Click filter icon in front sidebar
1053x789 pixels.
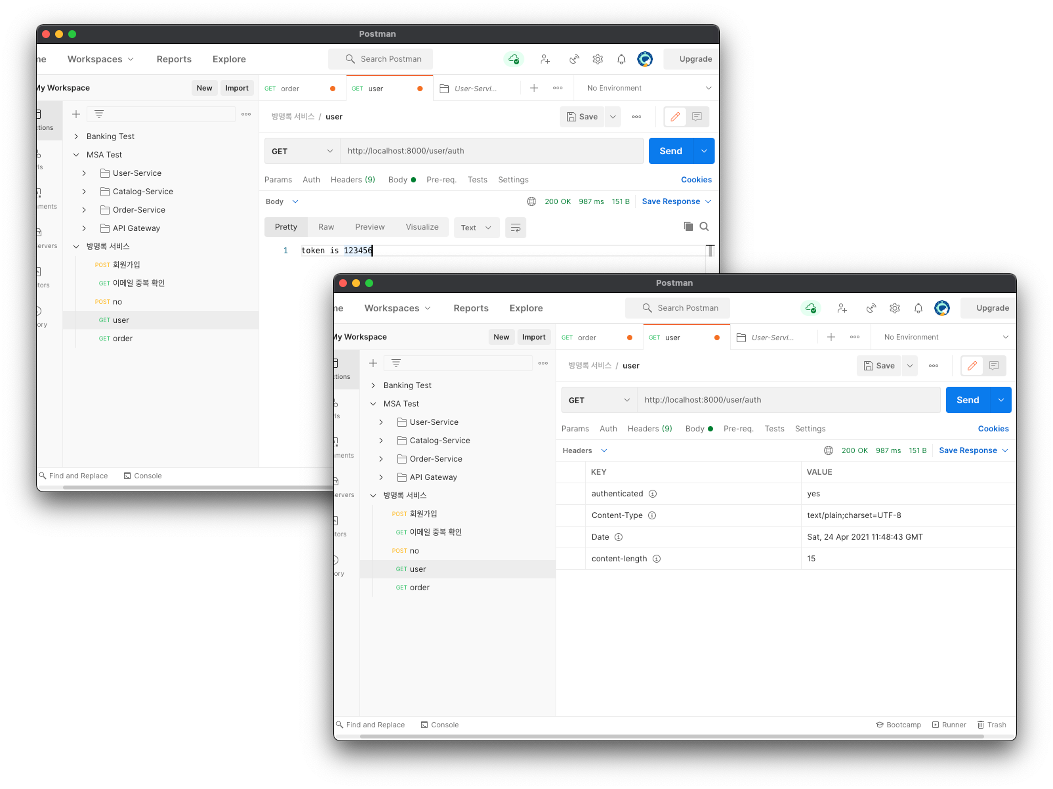point(396,363)
